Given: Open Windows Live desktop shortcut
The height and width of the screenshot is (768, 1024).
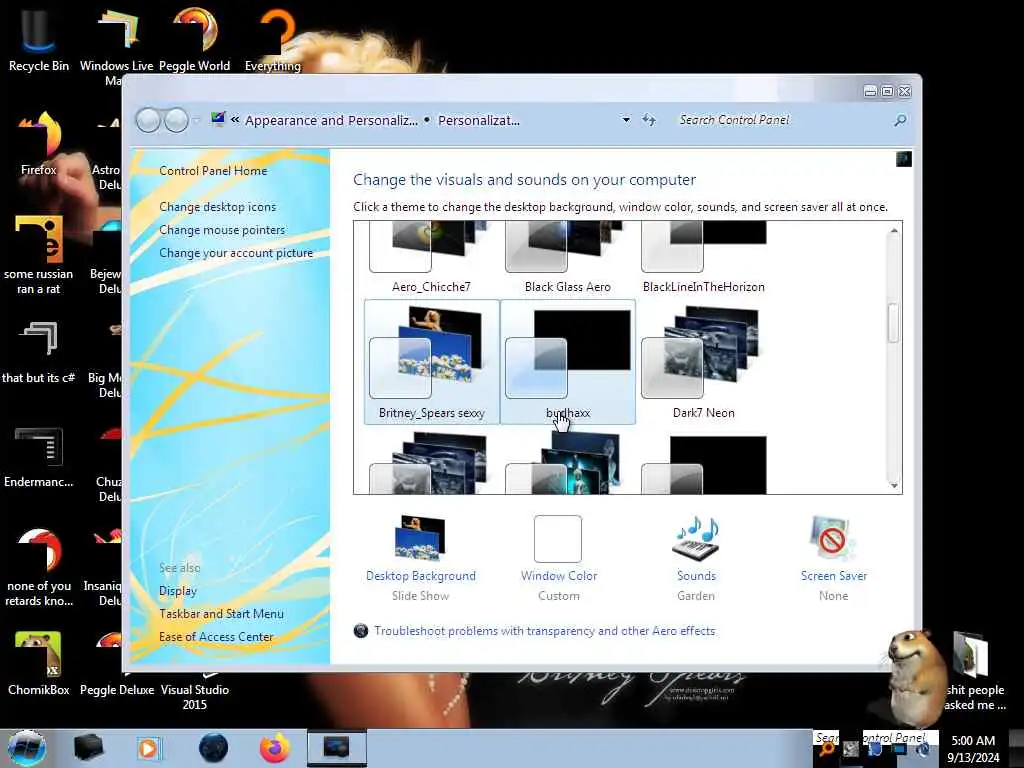Looking at the screenshot, I should (116, 44).
